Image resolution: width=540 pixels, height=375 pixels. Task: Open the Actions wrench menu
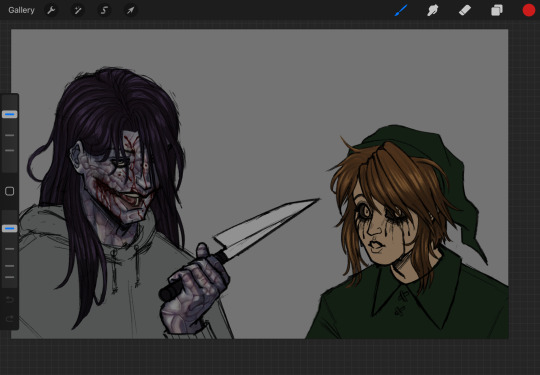[51, 10]
